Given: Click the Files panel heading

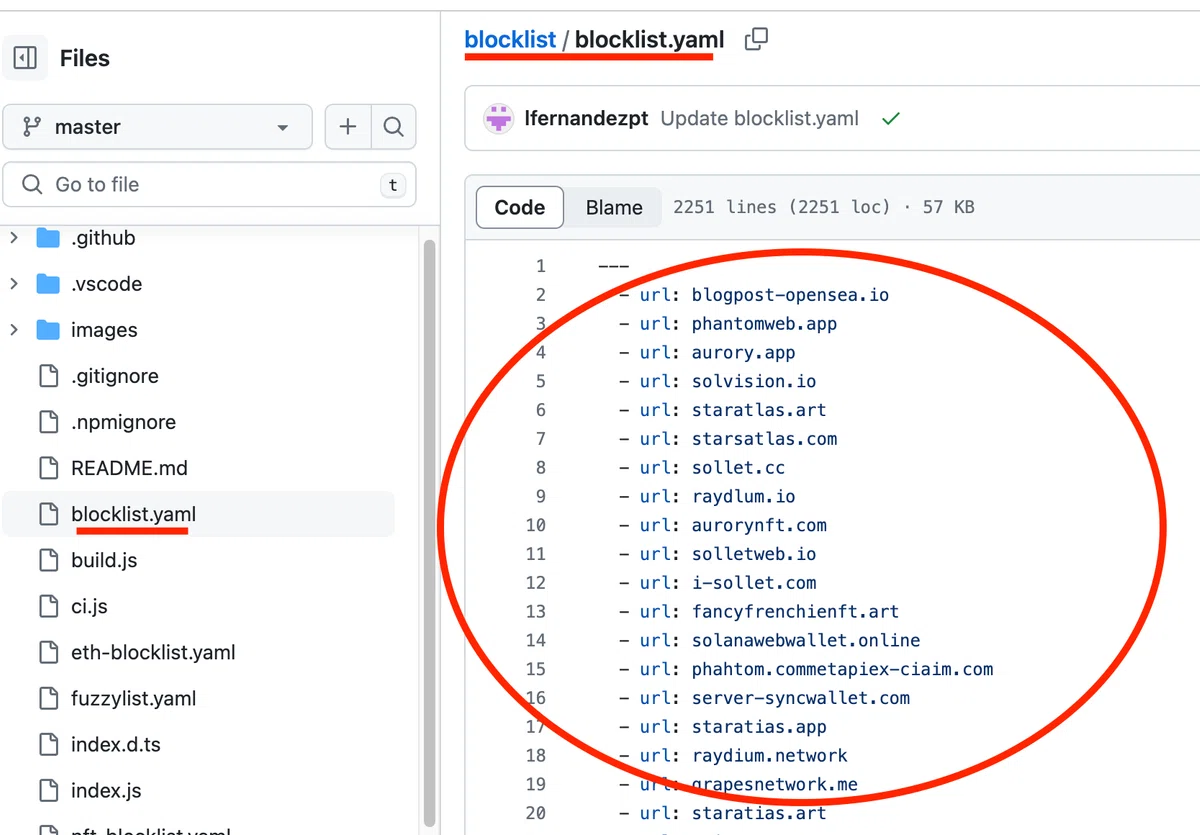Looking at the screenshot, I should pyautogui.click(x=85, y=58).
